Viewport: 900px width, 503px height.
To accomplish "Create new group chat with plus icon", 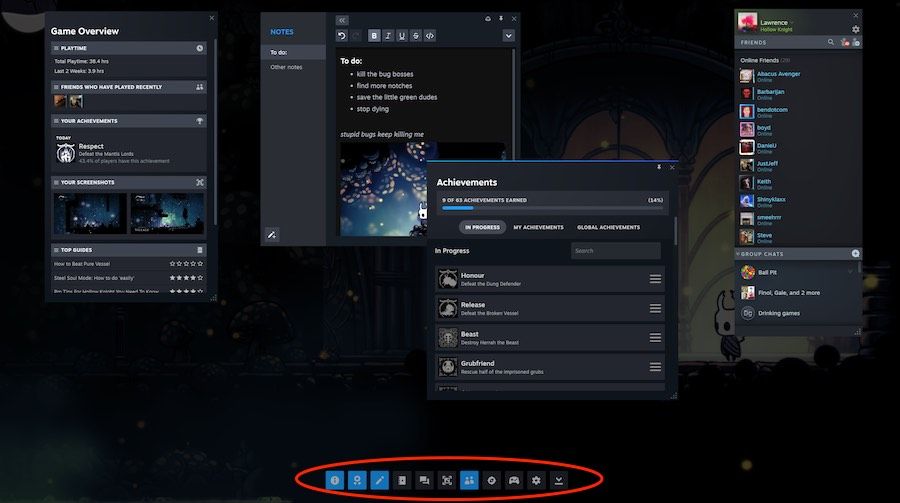I will tap(855, 254).
